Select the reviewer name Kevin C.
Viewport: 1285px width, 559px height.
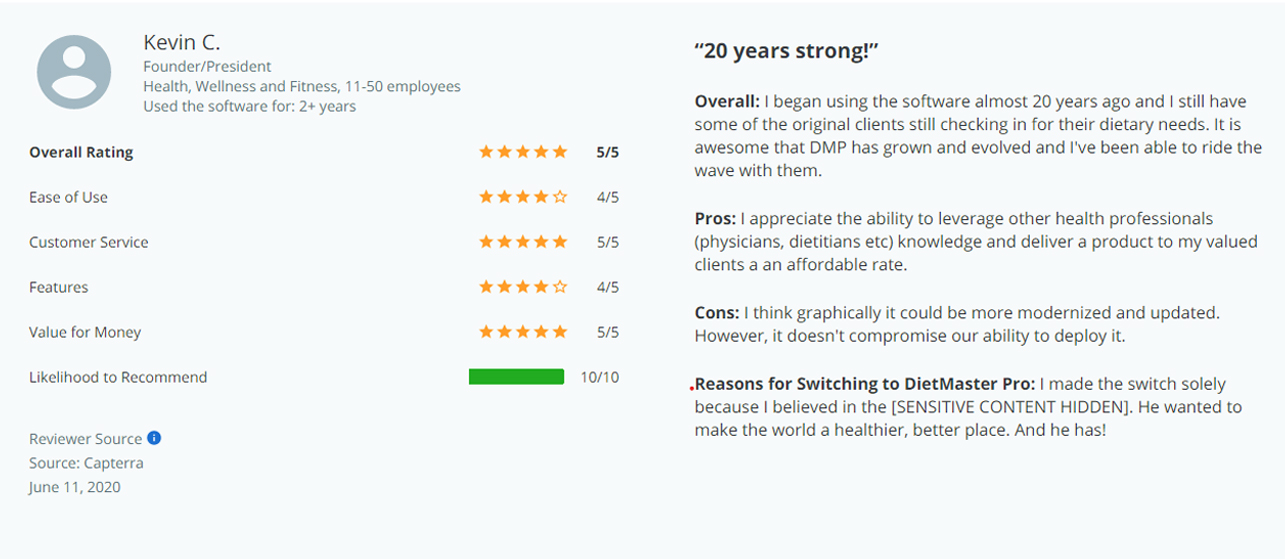(x=182, y=42)
